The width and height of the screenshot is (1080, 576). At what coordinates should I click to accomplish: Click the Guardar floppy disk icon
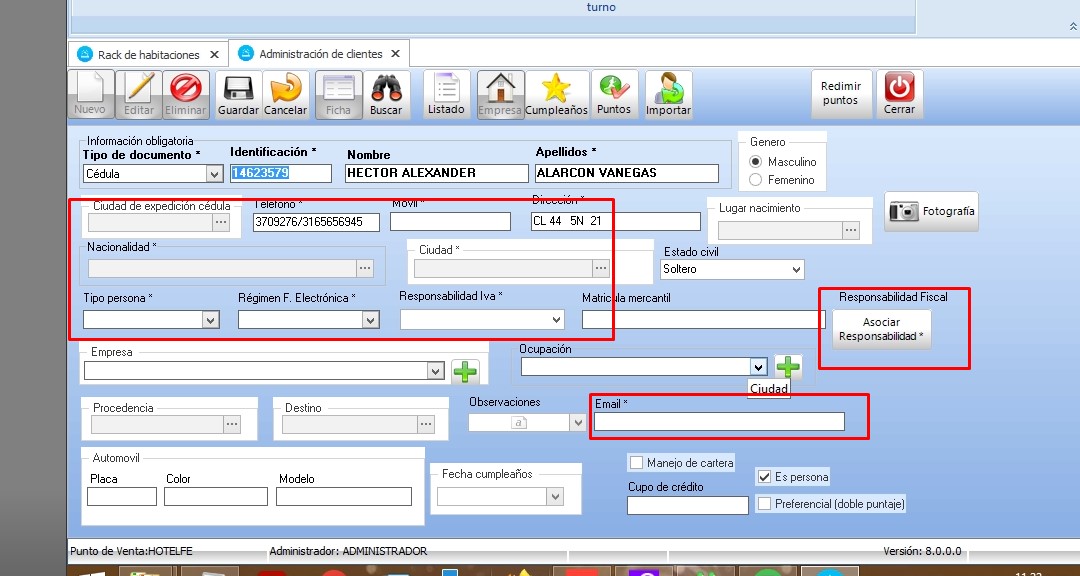pos(238,90)
